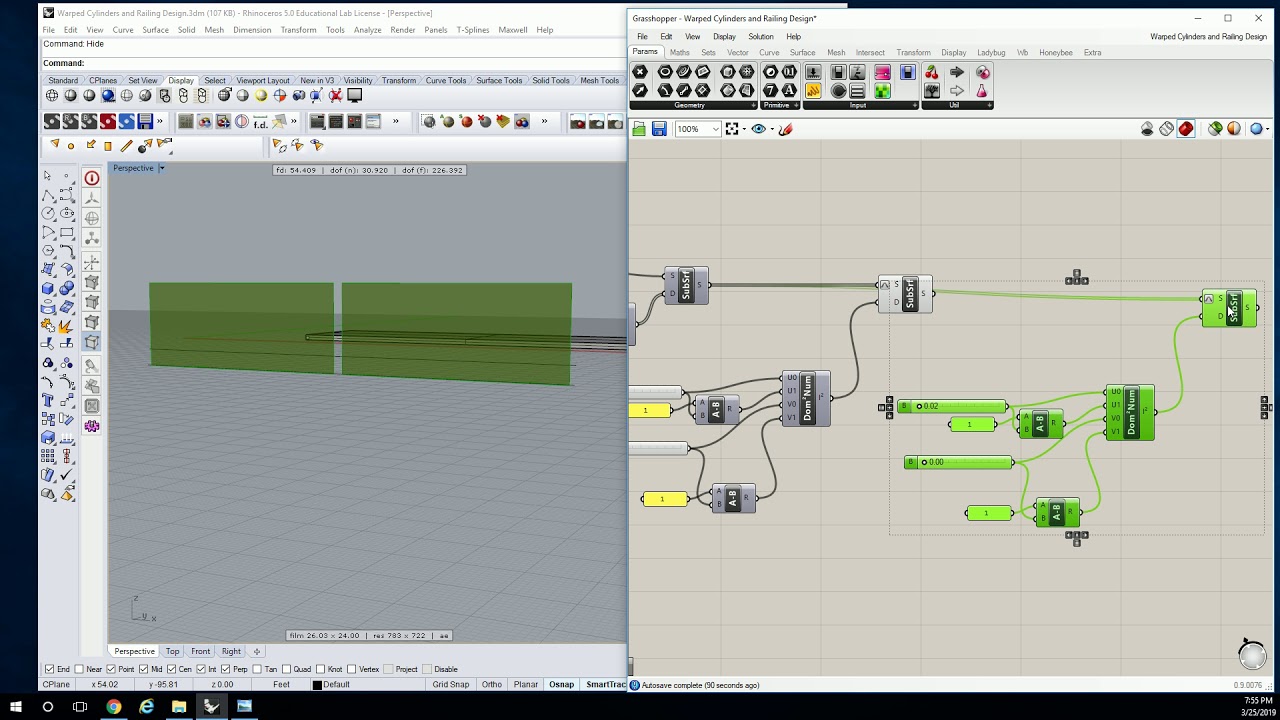The image size is (1280, 720).
Task: Click the purple gear icon in Rhino sidebar
Action: (92, 426)
